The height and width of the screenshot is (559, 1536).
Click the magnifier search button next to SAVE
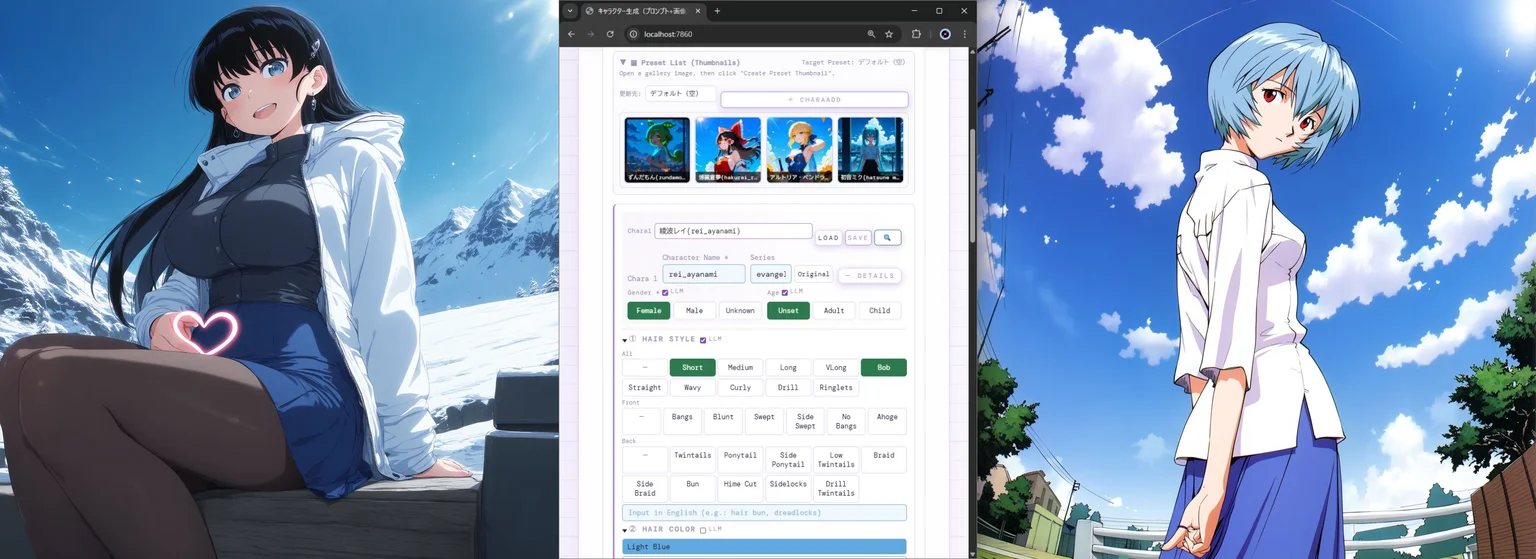pos(888,238)
